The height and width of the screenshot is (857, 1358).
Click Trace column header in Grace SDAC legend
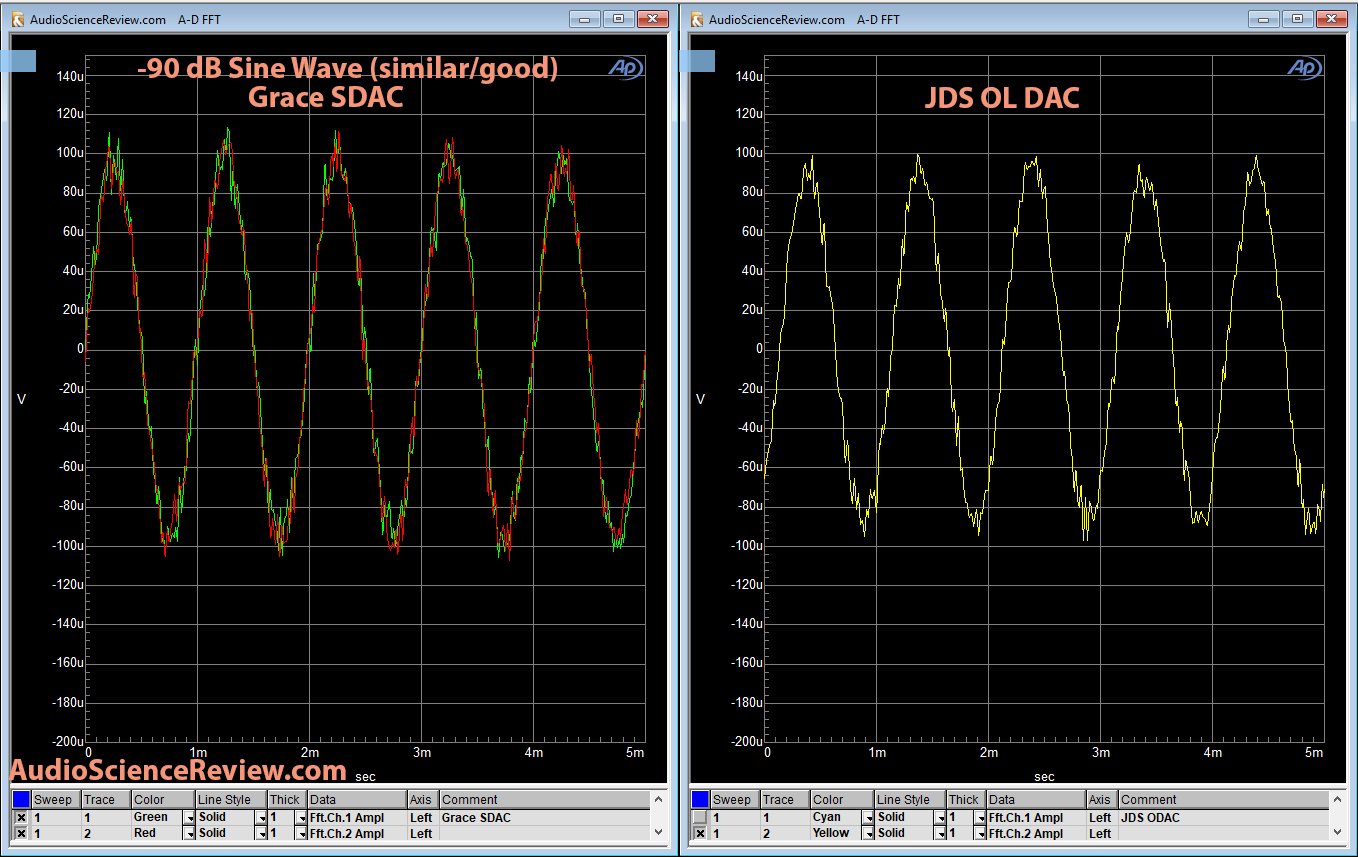106,799
